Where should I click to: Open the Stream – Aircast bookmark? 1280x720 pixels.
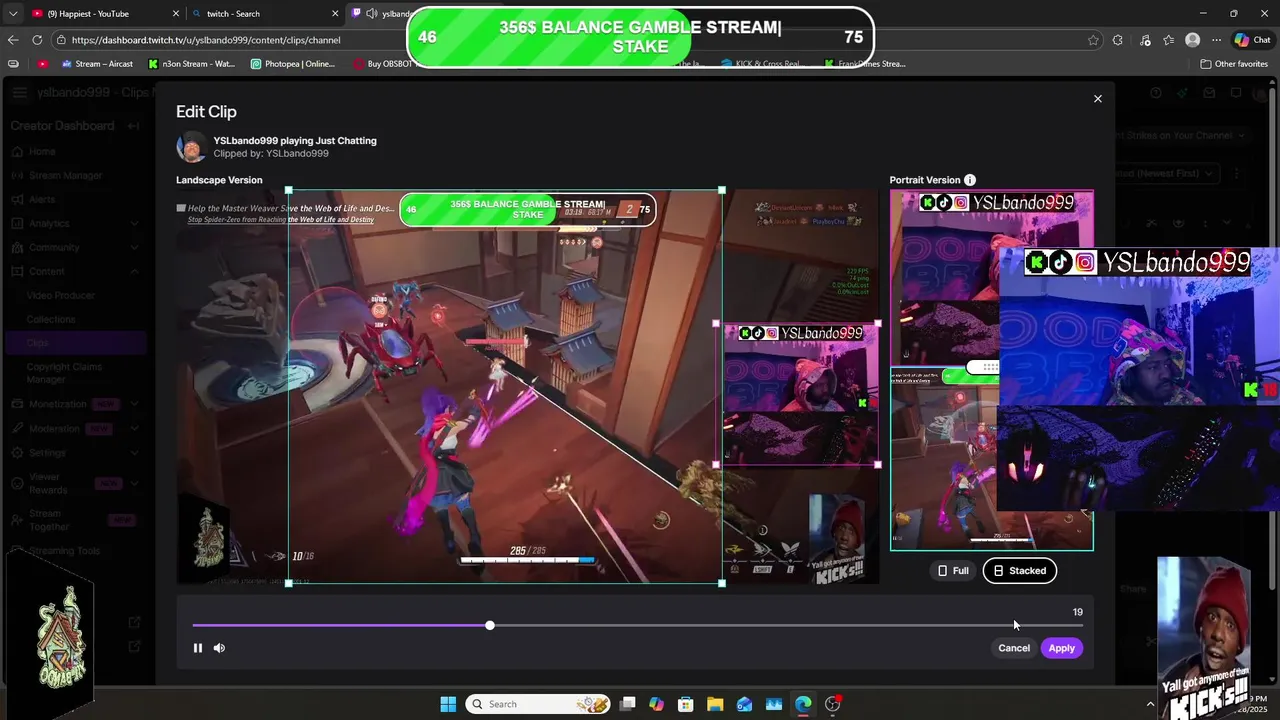pos(96,64)
